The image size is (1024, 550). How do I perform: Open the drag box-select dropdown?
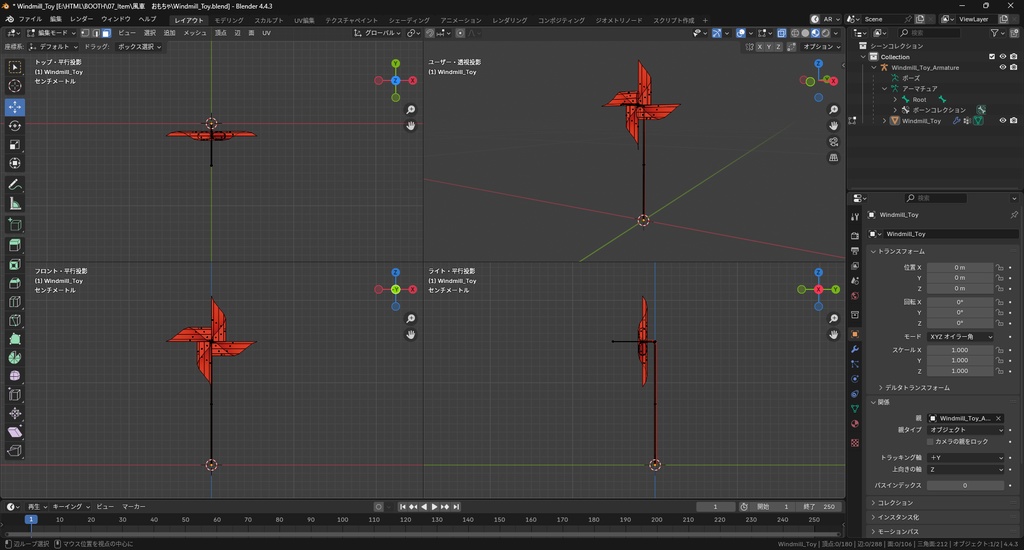coord(139,47)
